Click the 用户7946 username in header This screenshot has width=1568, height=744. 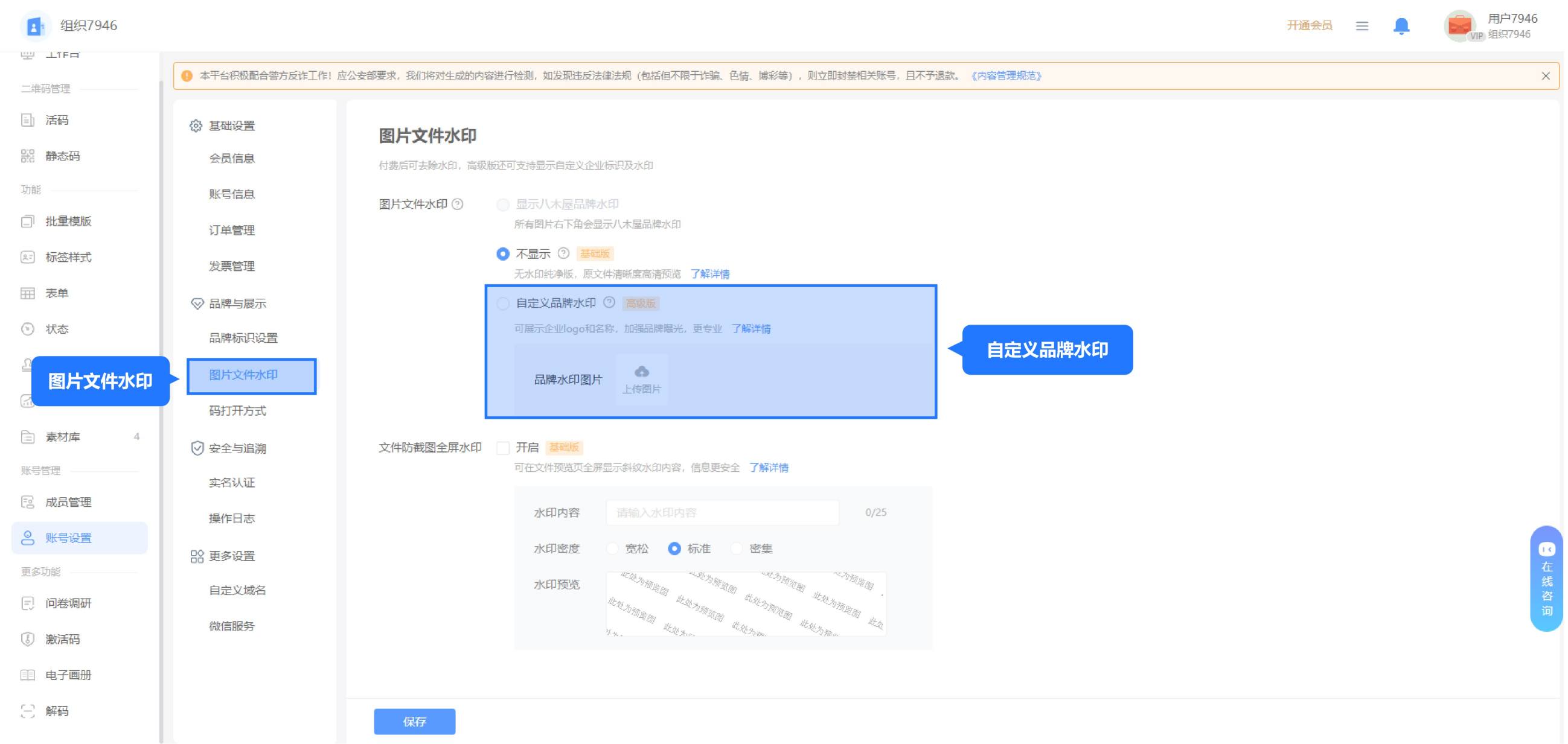coord(1512,18)
